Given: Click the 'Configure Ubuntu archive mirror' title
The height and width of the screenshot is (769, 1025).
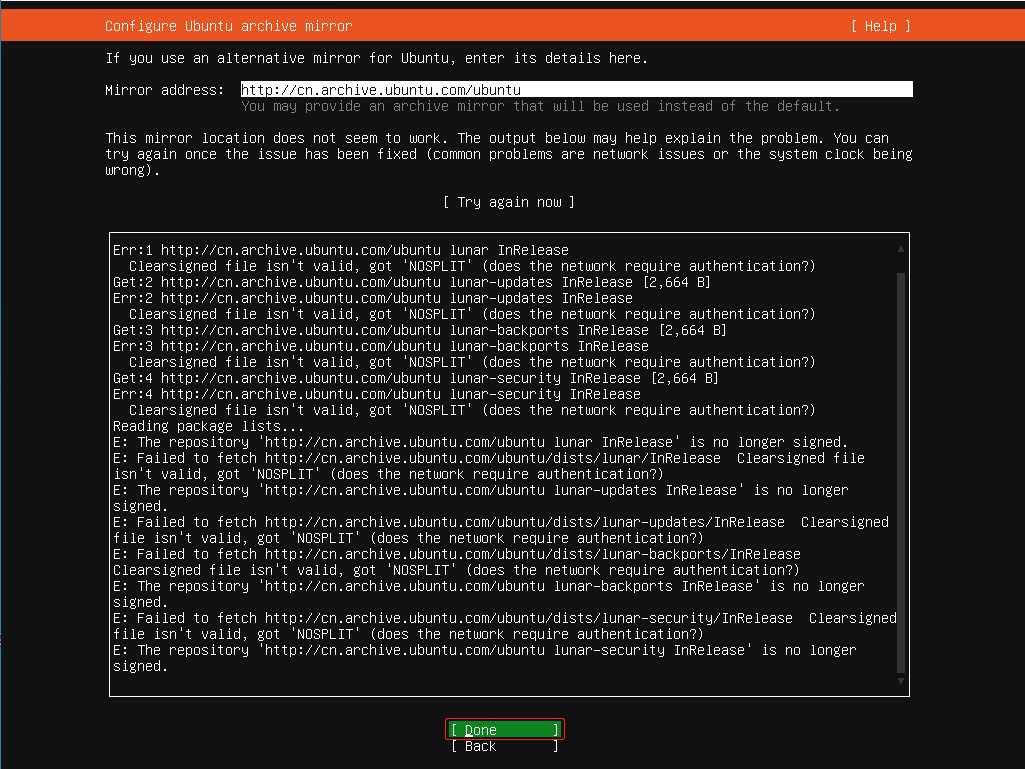Looking at the screenshot, I should [228, 26].
